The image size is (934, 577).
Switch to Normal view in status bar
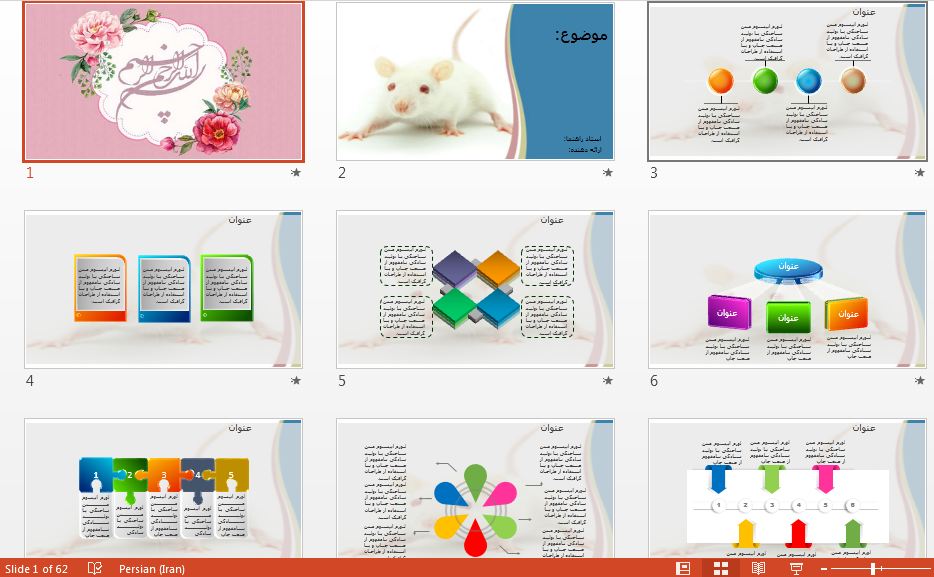pos(683,568)
